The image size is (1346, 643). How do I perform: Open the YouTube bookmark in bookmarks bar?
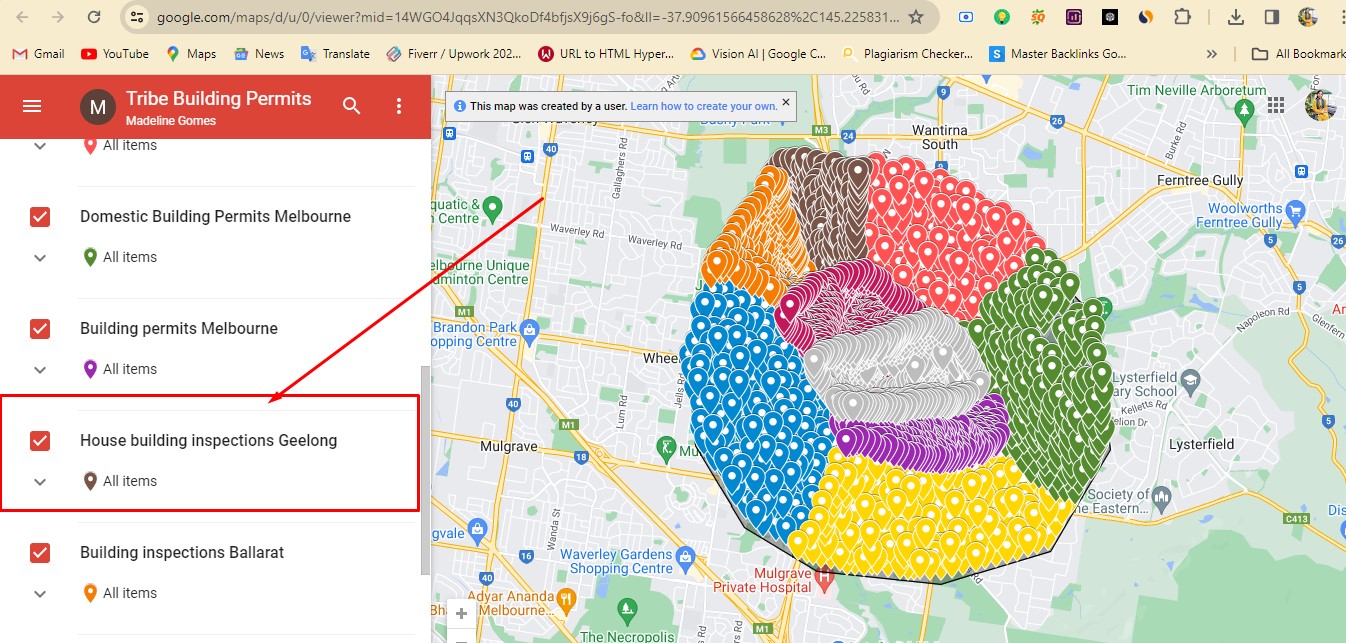click(114, 54)
